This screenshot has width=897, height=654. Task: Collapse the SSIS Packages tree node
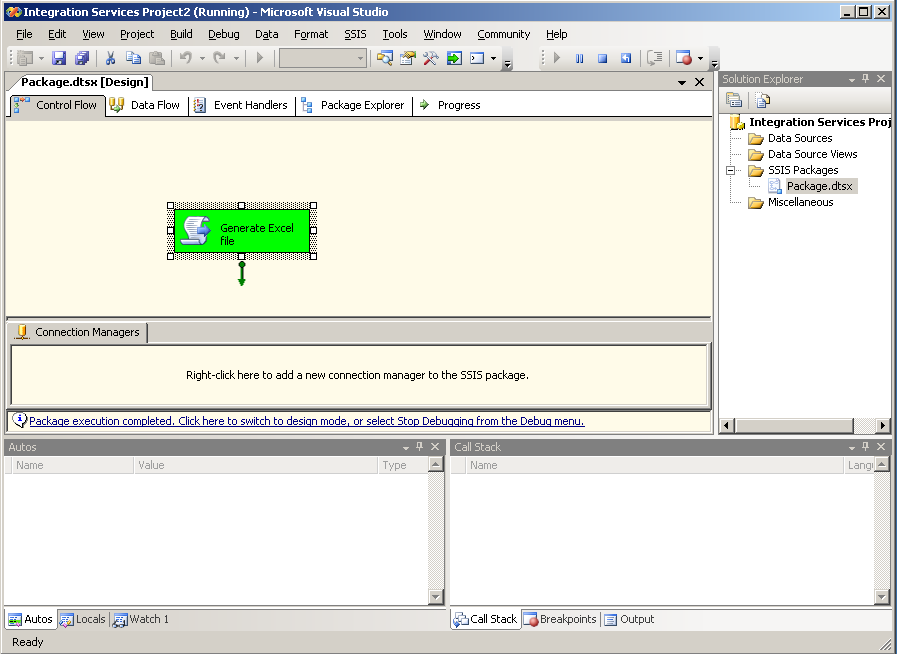731,171
